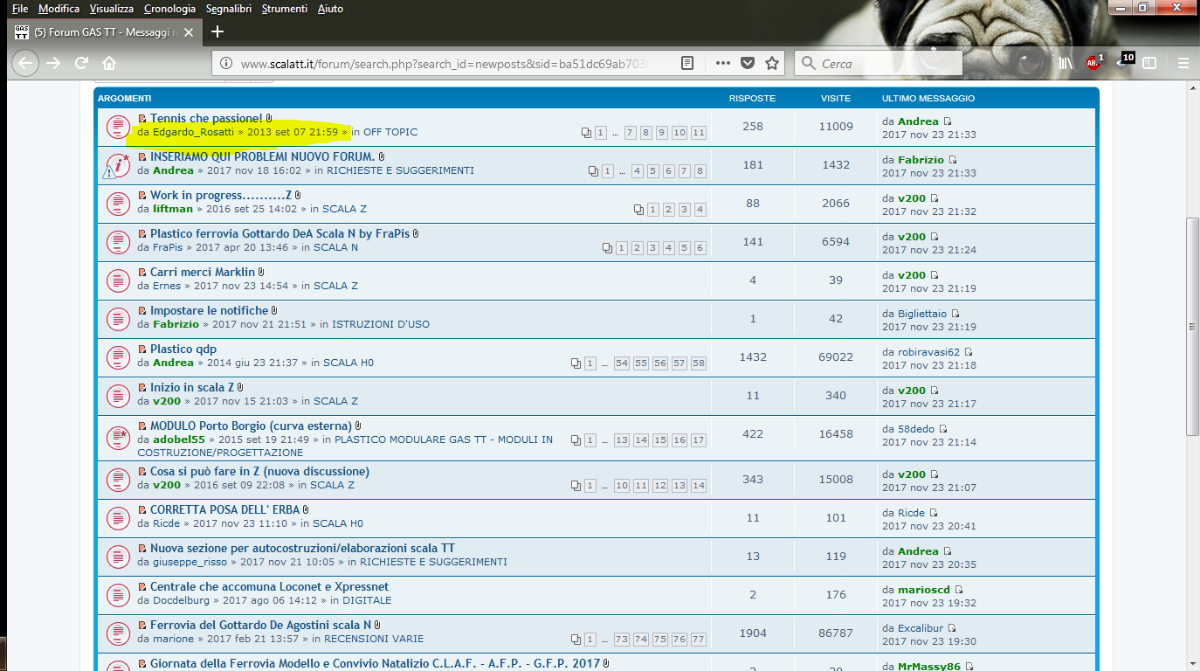1200x671 pixels.
Task: Open the RECENSIONI VARIE section link
Action: 373,639
